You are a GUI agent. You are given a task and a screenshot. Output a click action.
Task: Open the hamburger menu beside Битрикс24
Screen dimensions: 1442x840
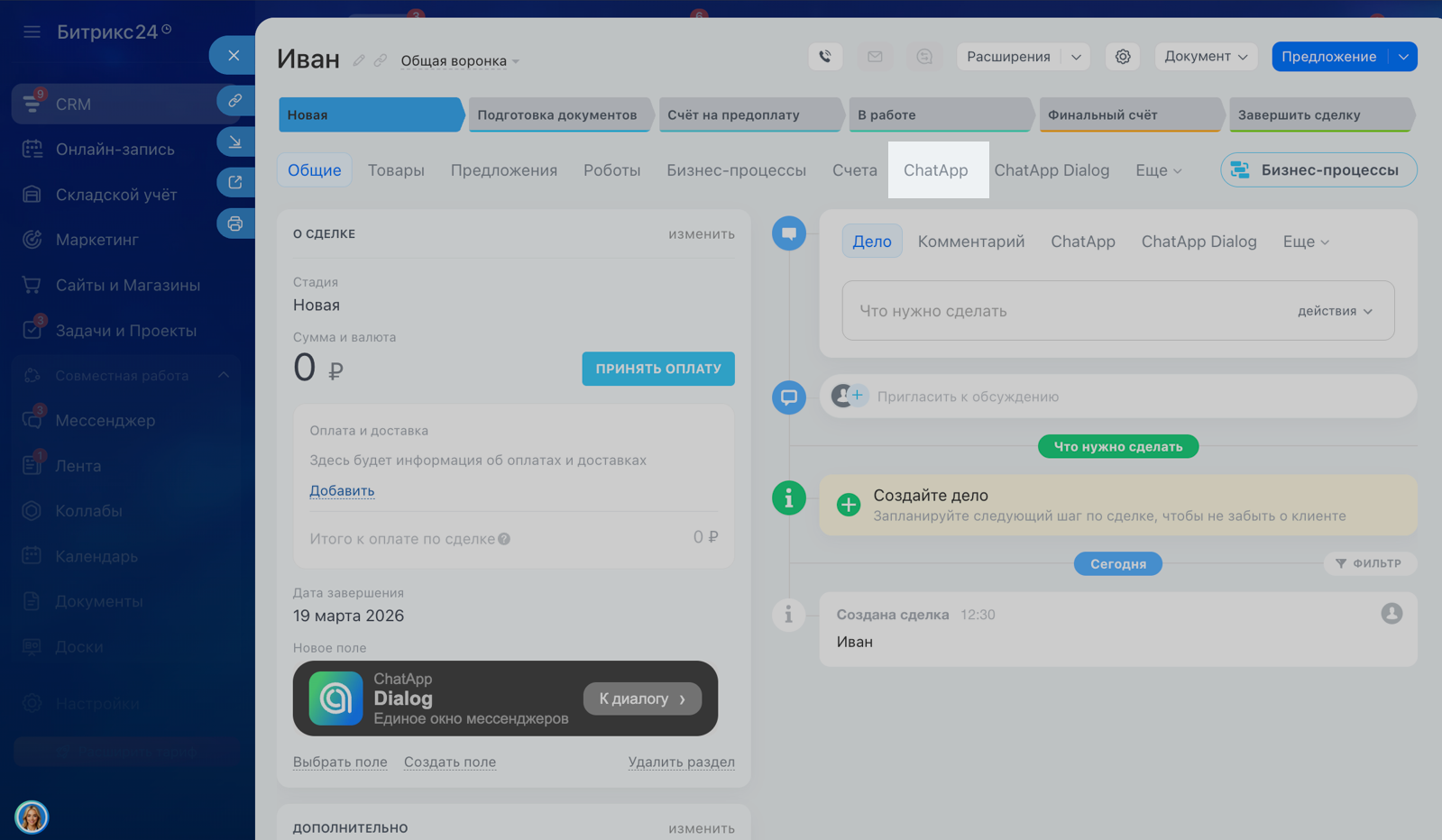(x=32, y=32)
